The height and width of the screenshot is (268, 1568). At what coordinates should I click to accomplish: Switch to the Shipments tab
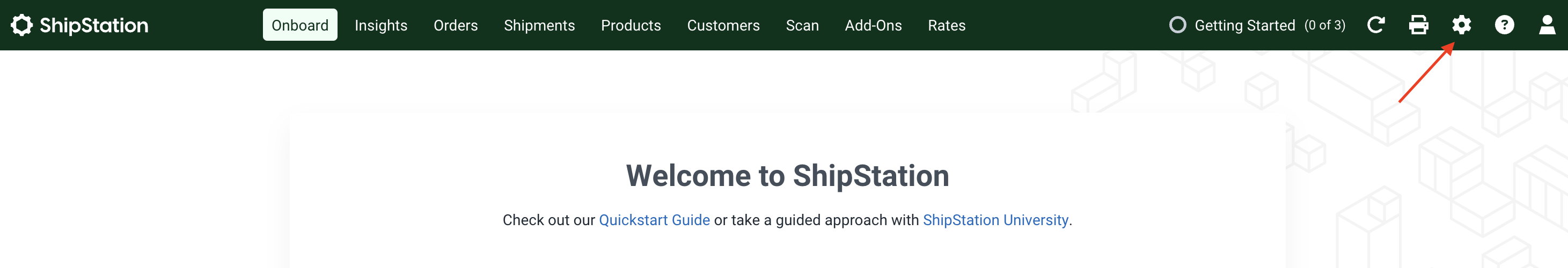(x=539, y=25)
